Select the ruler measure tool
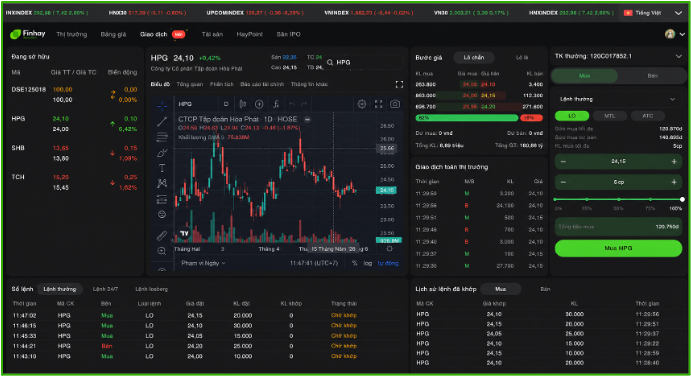 coord(162,235)
